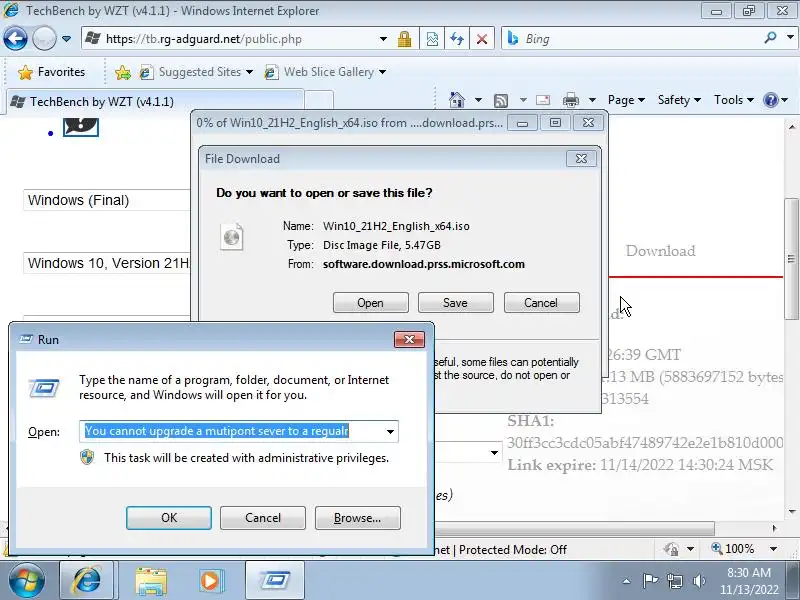
Task: Click the Print icon
Action: tap(570, 100)
